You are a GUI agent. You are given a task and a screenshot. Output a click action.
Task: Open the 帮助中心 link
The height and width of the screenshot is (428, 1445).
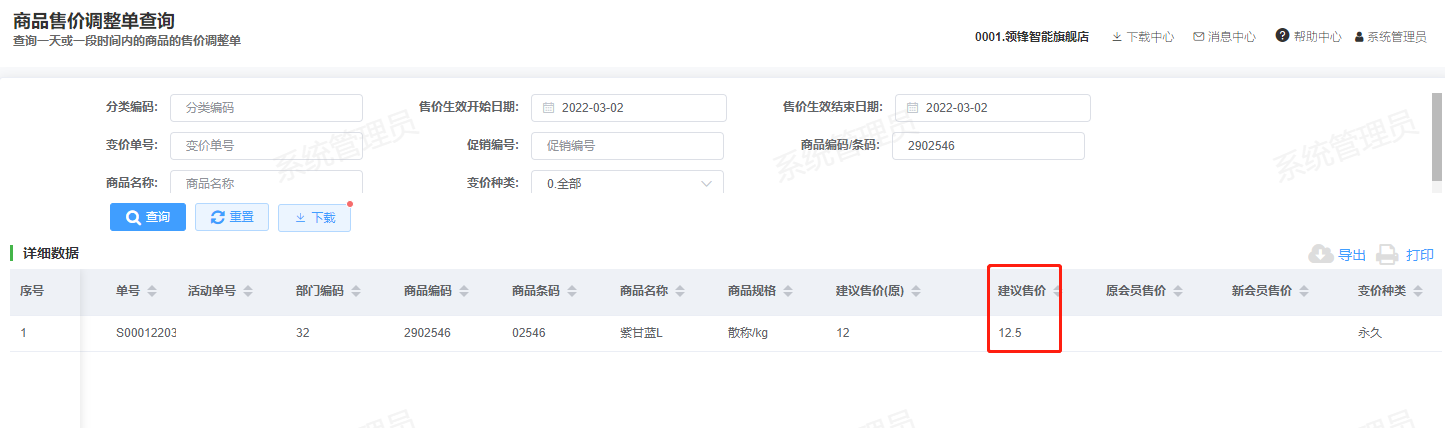click(1317, 37)
